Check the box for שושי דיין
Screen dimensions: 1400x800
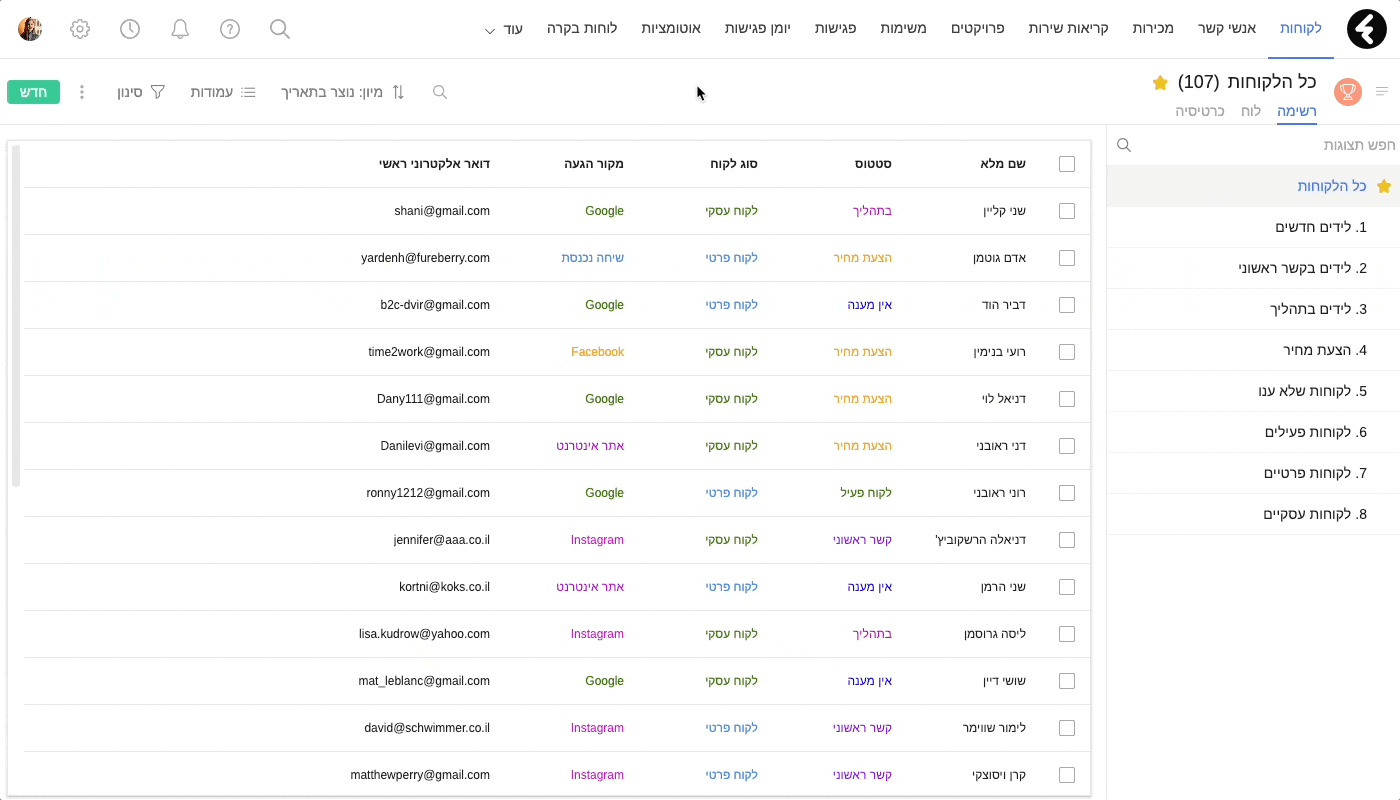coord(1067,681)
